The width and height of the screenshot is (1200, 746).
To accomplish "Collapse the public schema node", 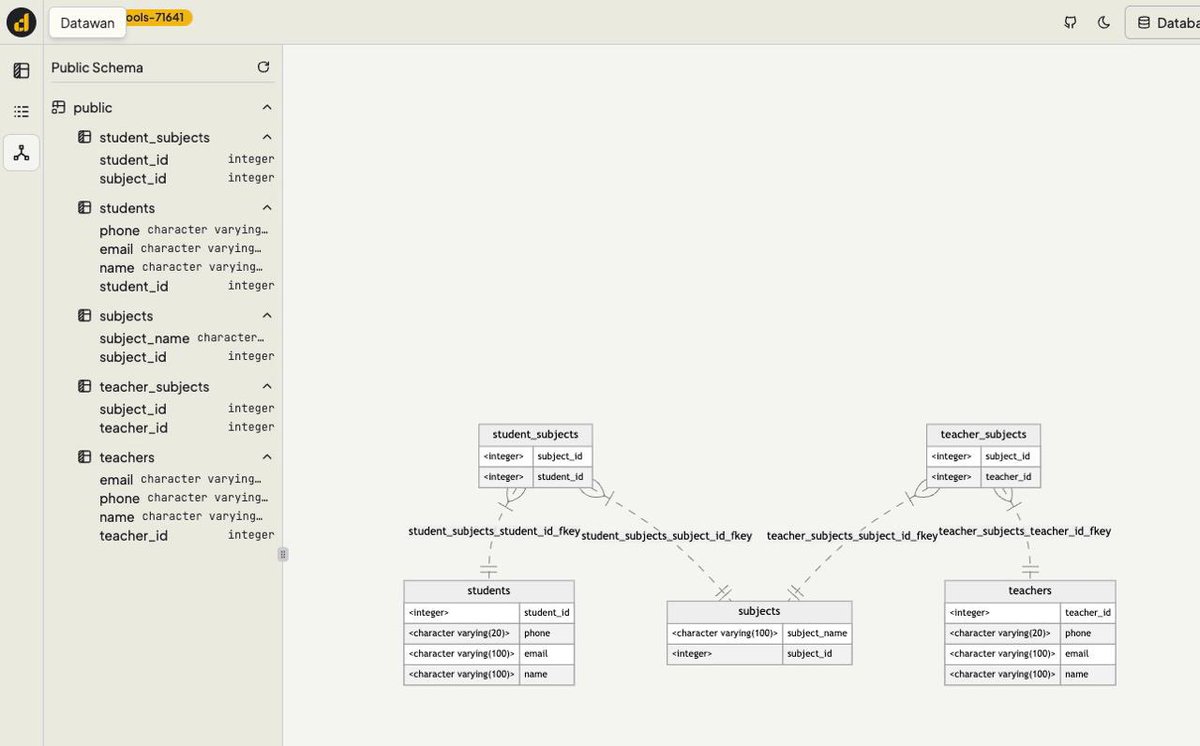I will click(x=267, y=107).
